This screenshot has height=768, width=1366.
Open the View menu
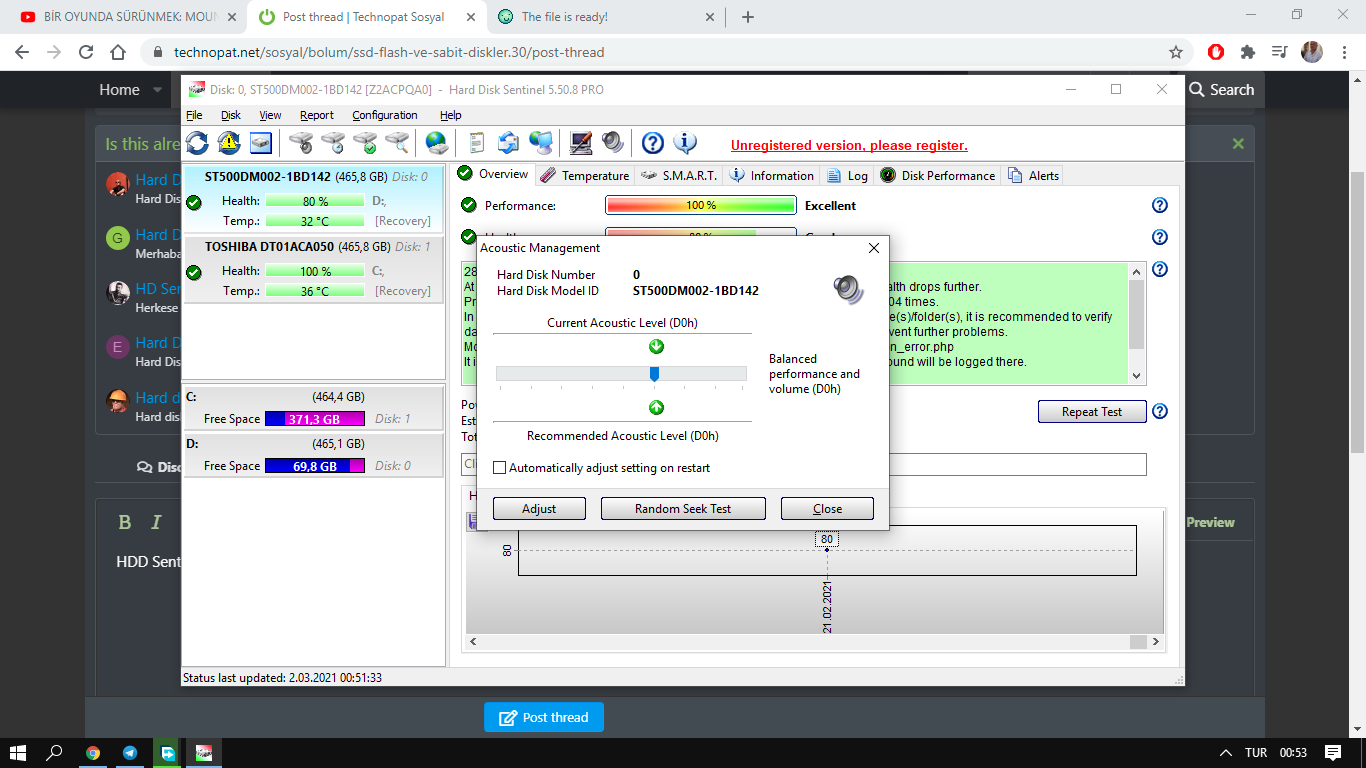270,115
